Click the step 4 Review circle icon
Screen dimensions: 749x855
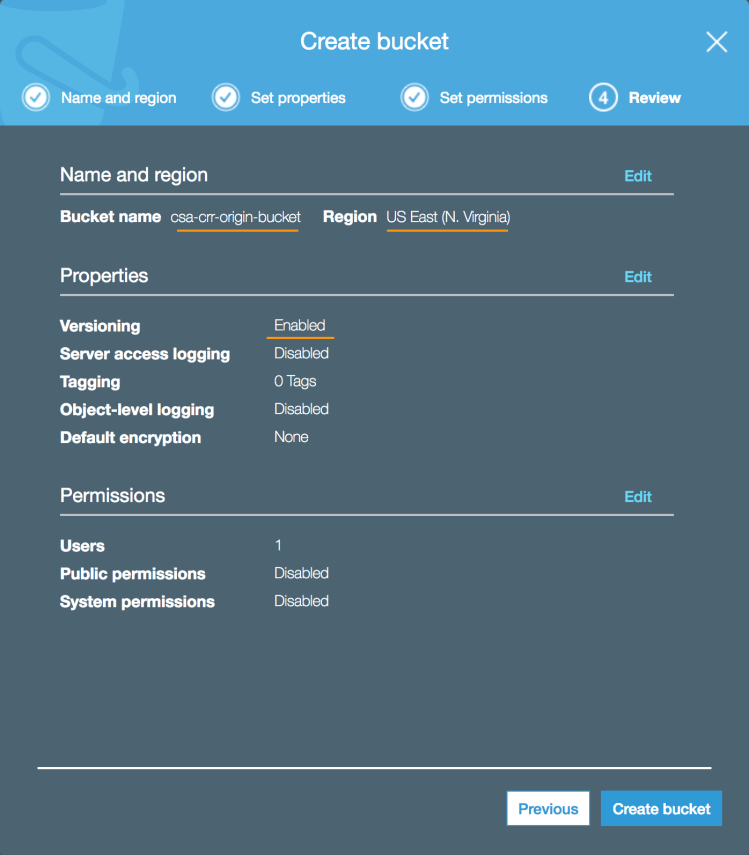[603, 98]
